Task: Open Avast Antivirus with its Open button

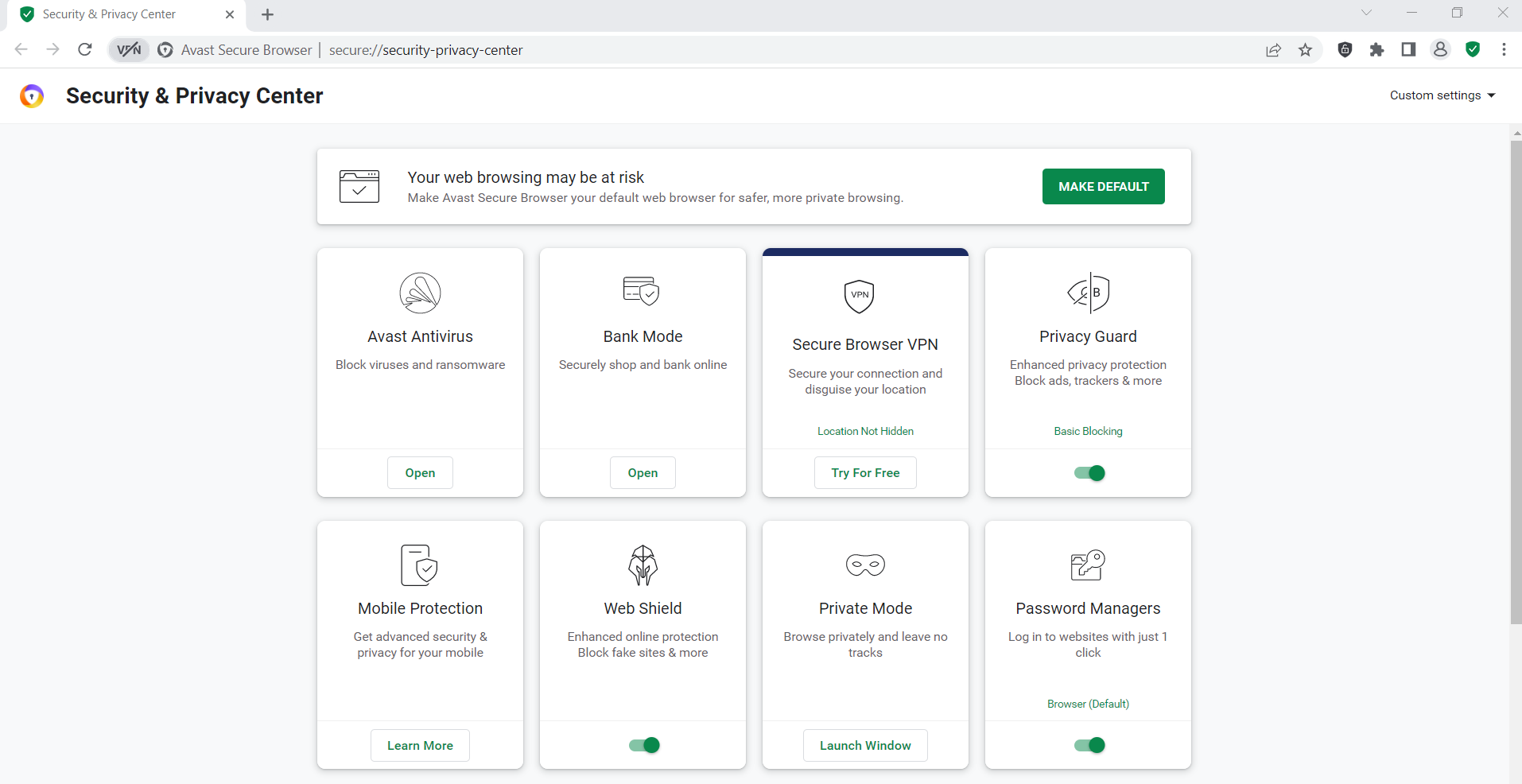Action: 420,472
